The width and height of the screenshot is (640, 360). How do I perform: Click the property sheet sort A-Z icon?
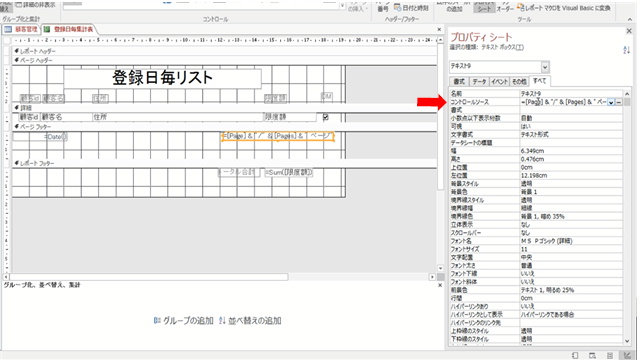point(627,50)
